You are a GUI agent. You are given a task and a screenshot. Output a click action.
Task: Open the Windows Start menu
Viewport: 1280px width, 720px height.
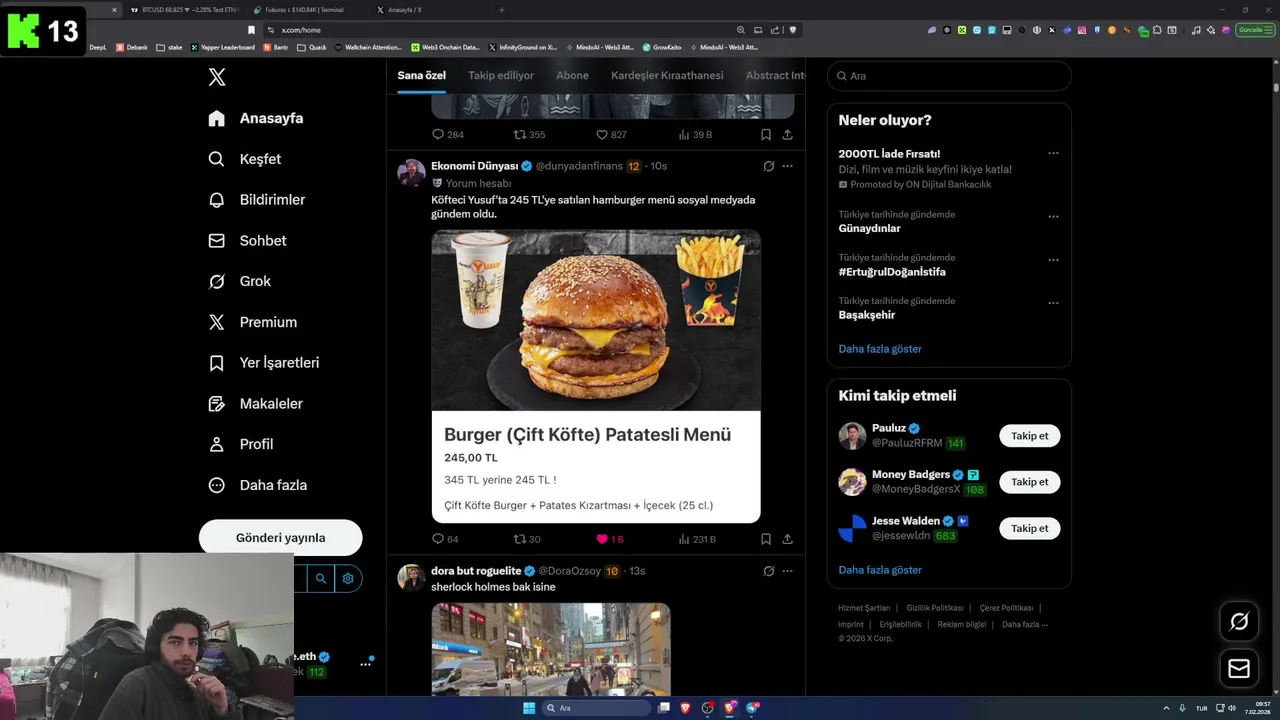coord(529,708)
